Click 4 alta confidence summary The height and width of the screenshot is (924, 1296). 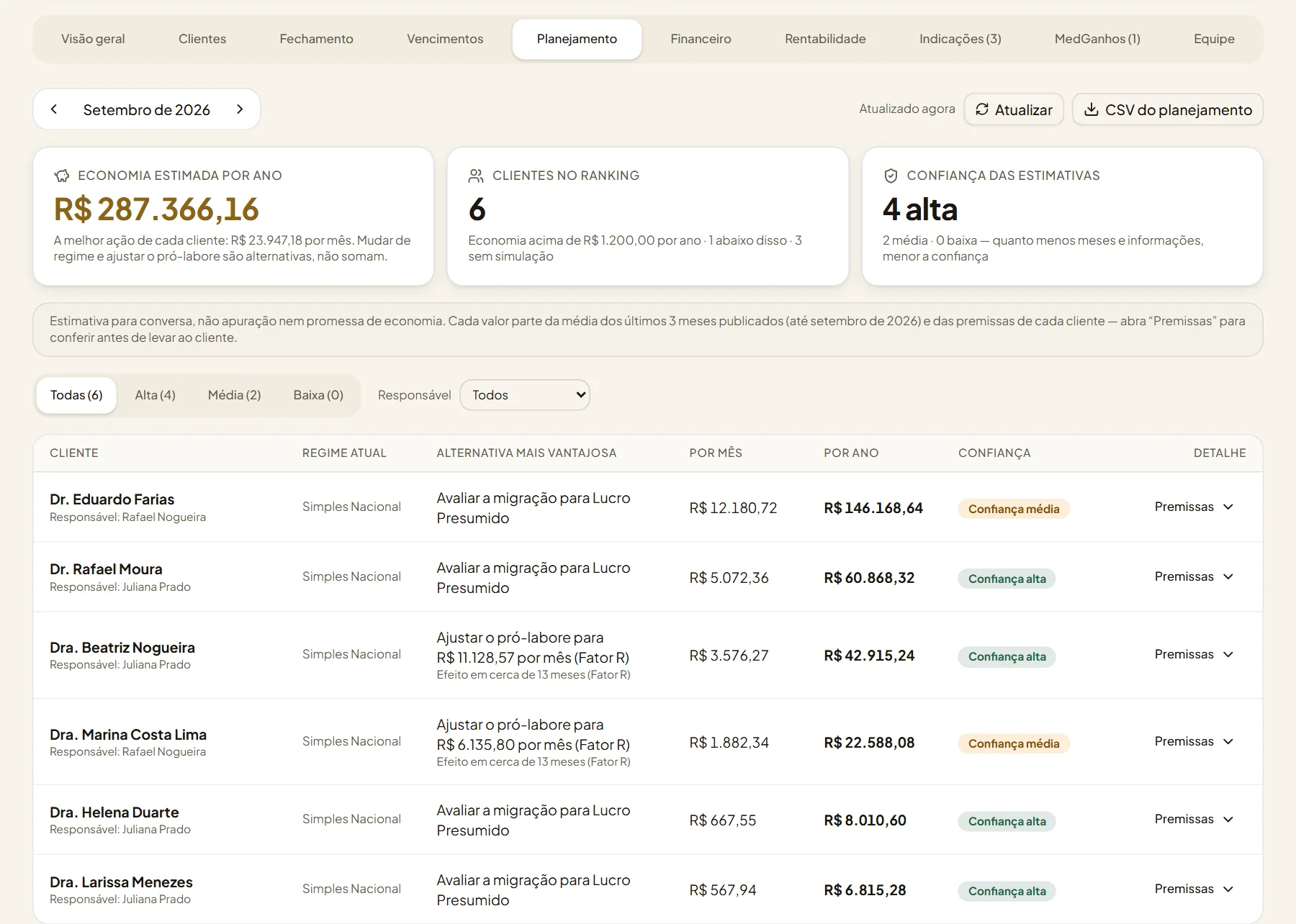[x=920, y=209]
